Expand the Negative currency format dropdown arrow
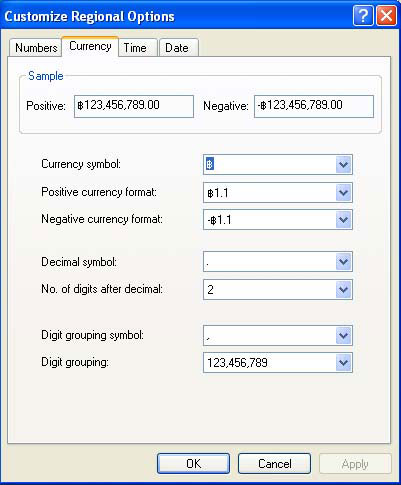Viewport: 401px width, 485px height. tap(343, 220)
